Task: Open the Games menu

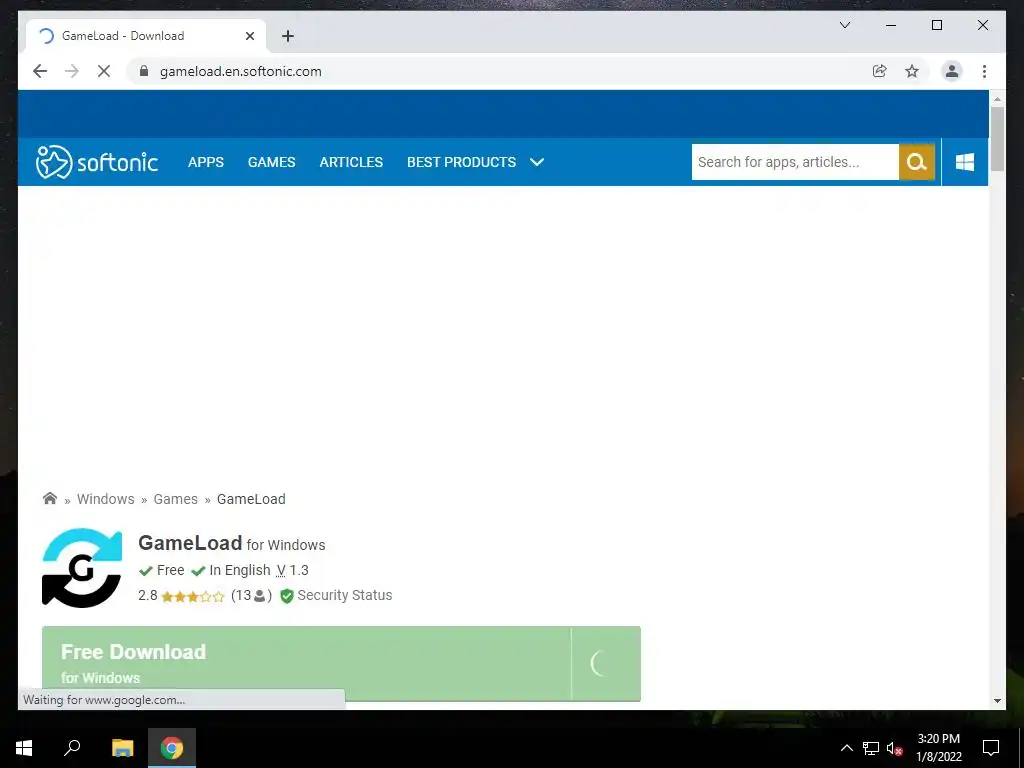Action: (272, 162)
